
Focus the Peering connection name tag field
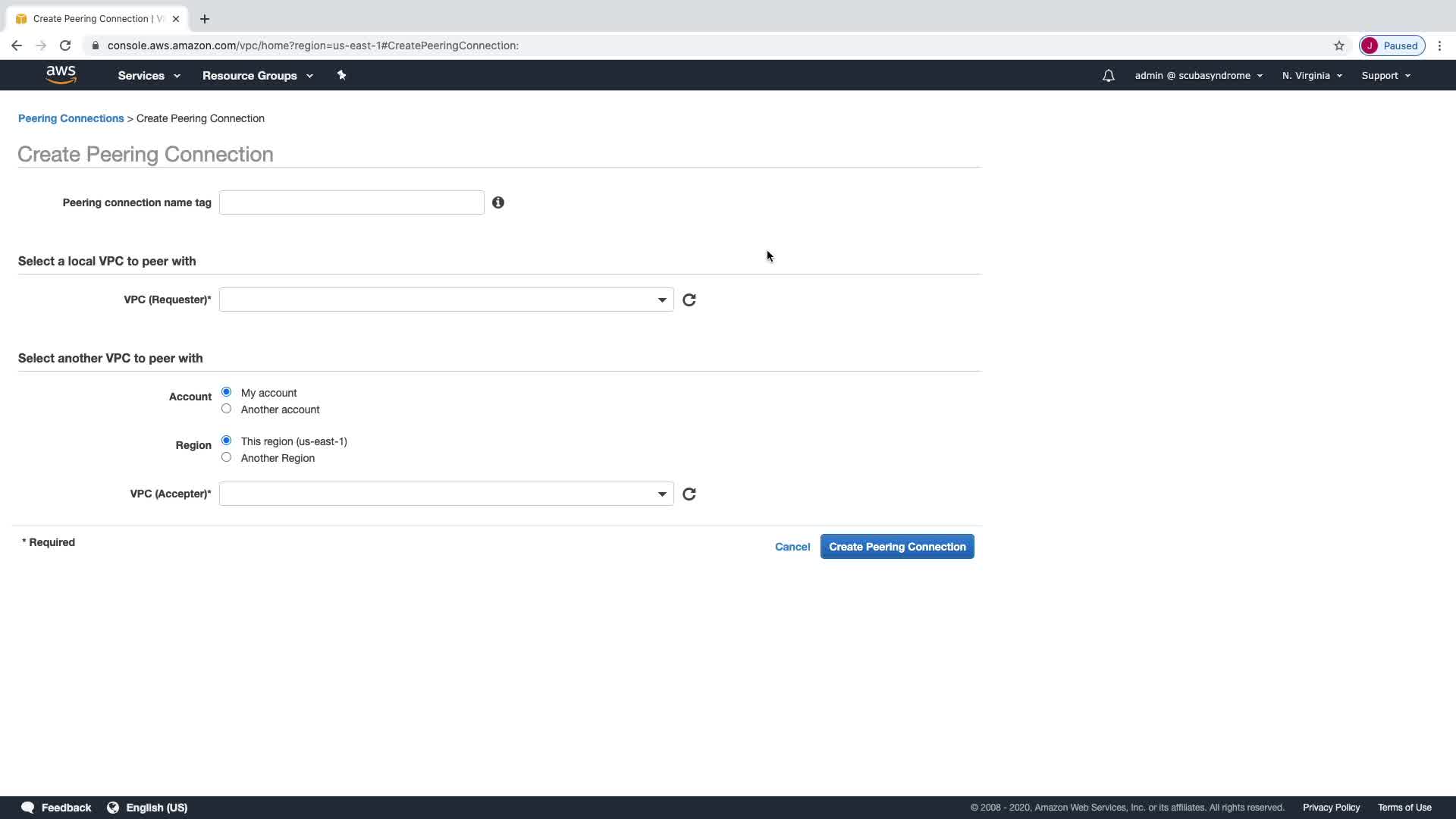(351, 202)
